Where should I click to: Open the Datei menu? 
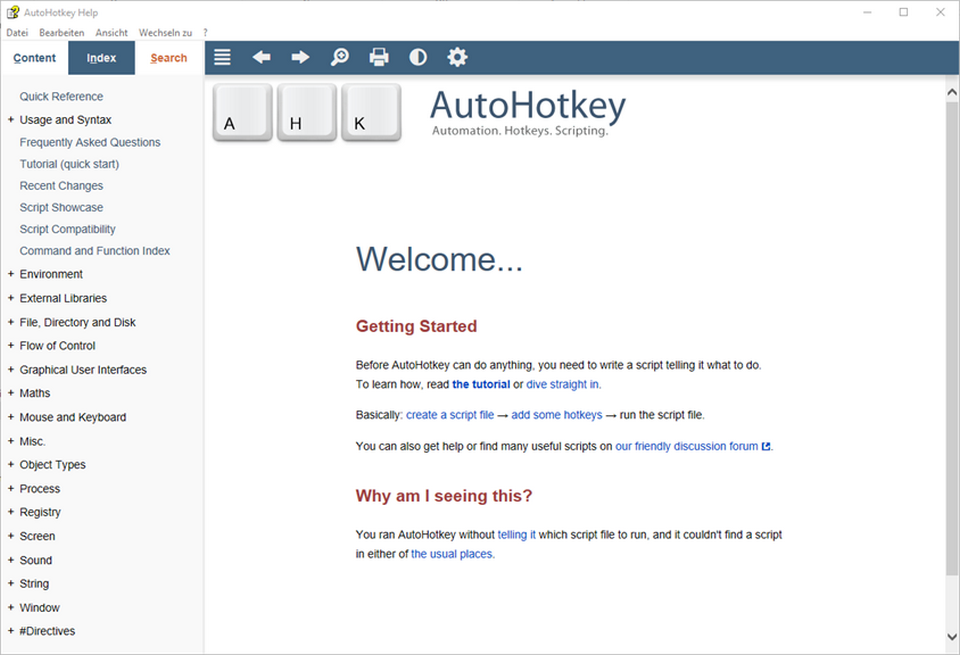coord(16,32)
